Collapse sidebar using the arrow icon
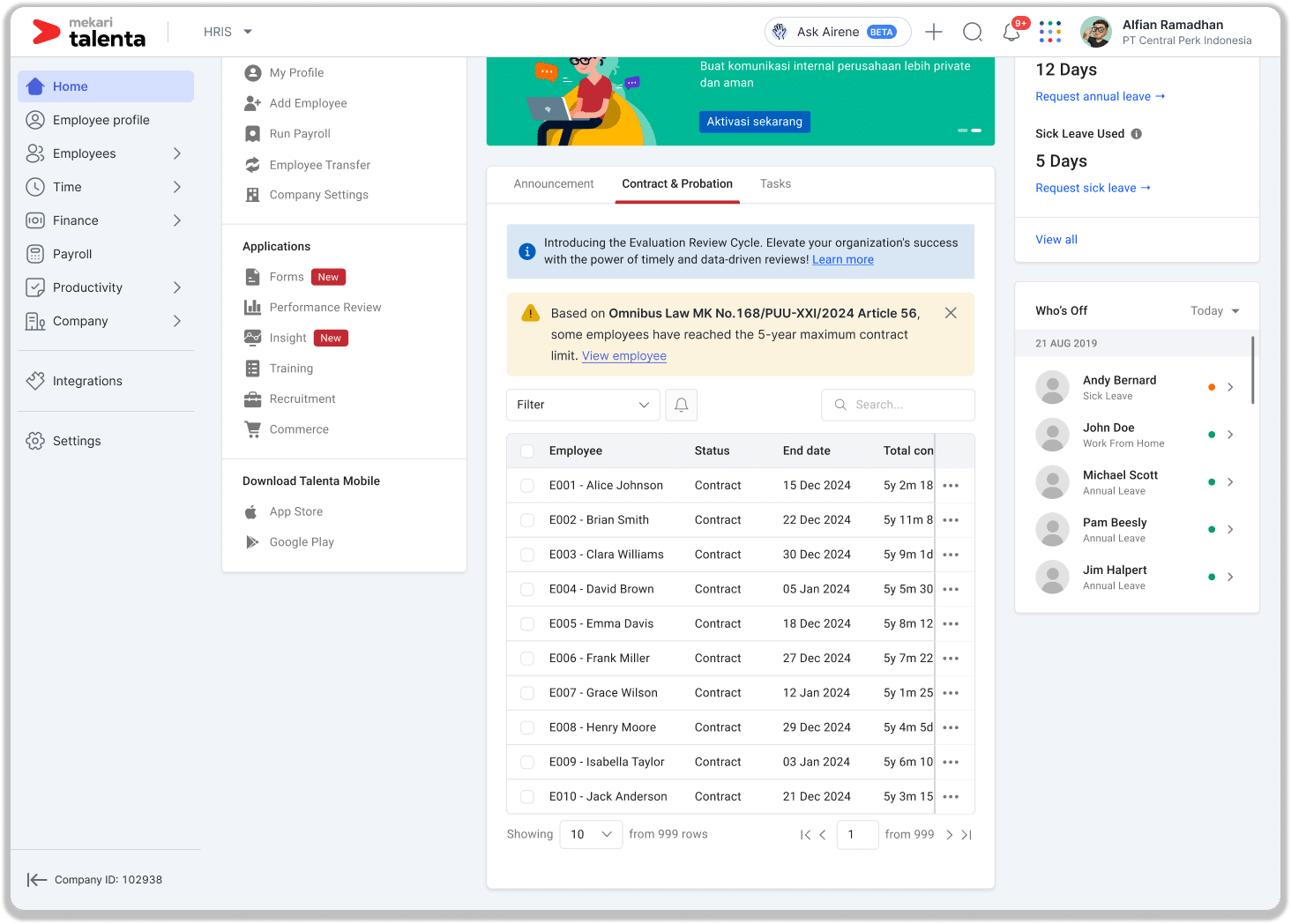This screenshot has width=1291, height=924. (36, 879)
